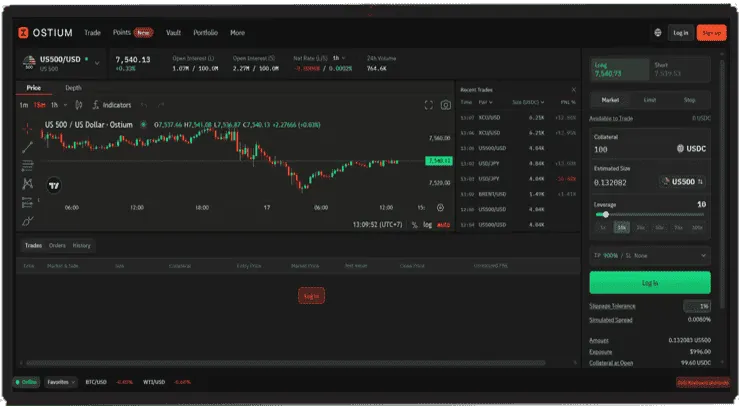
Task: Open the Net Rate 1h period dropdown
Action: (339, 58)
